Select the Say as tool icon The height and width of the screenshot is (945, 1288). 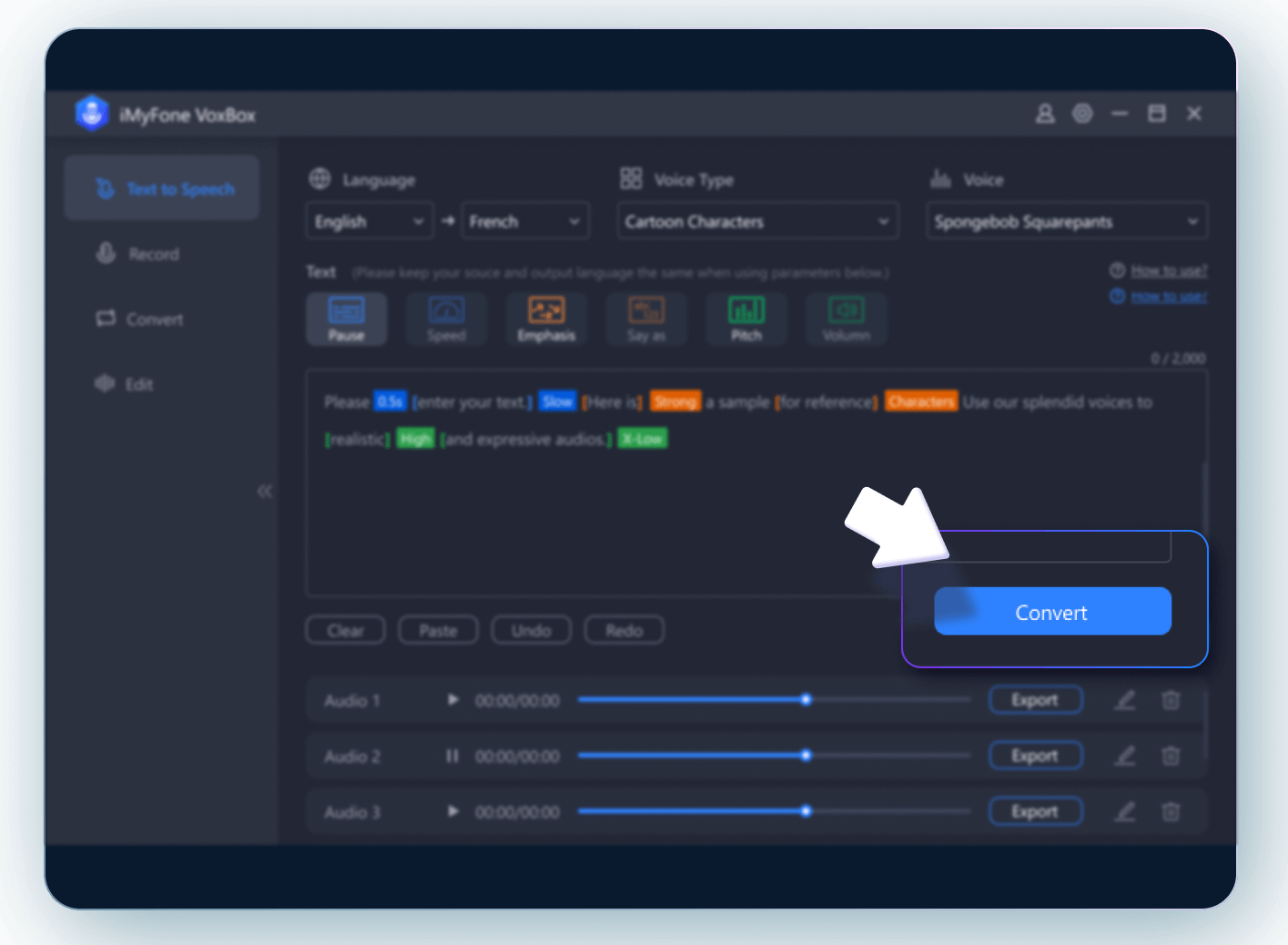pos(646,319)
